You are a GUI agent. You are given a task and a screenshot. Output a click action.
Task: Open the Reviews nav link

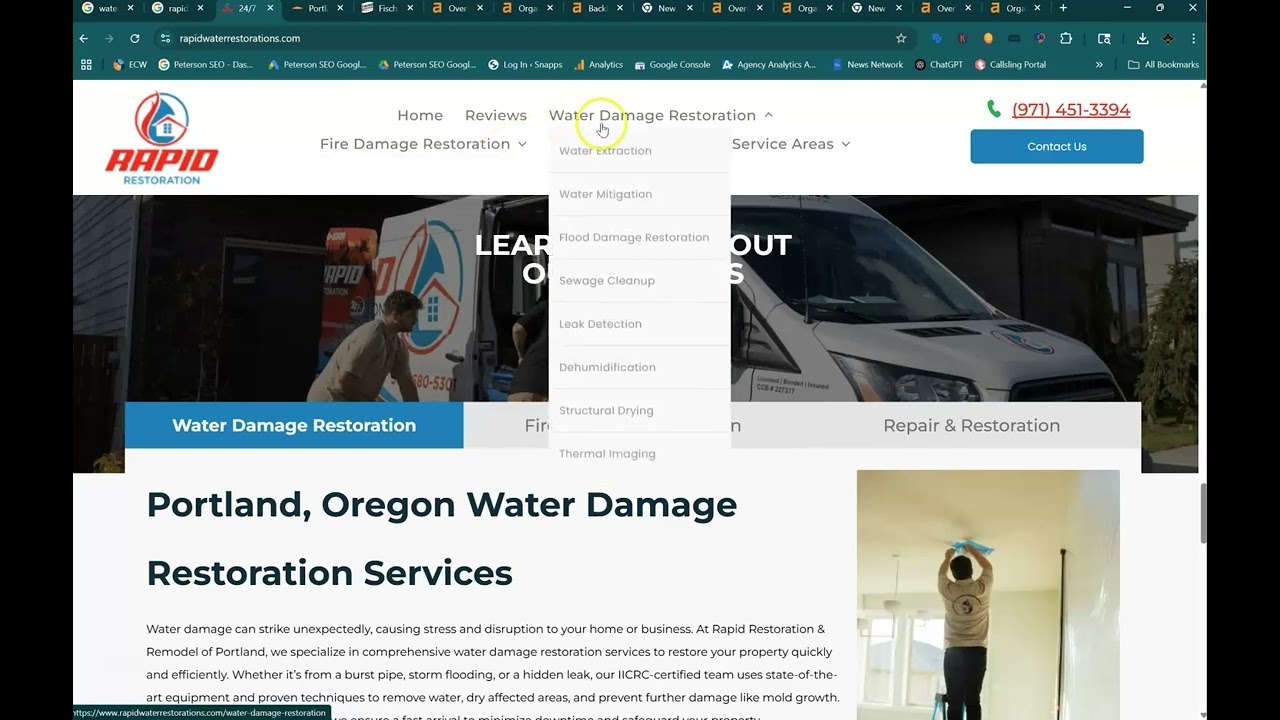click(x=496, y=115)
